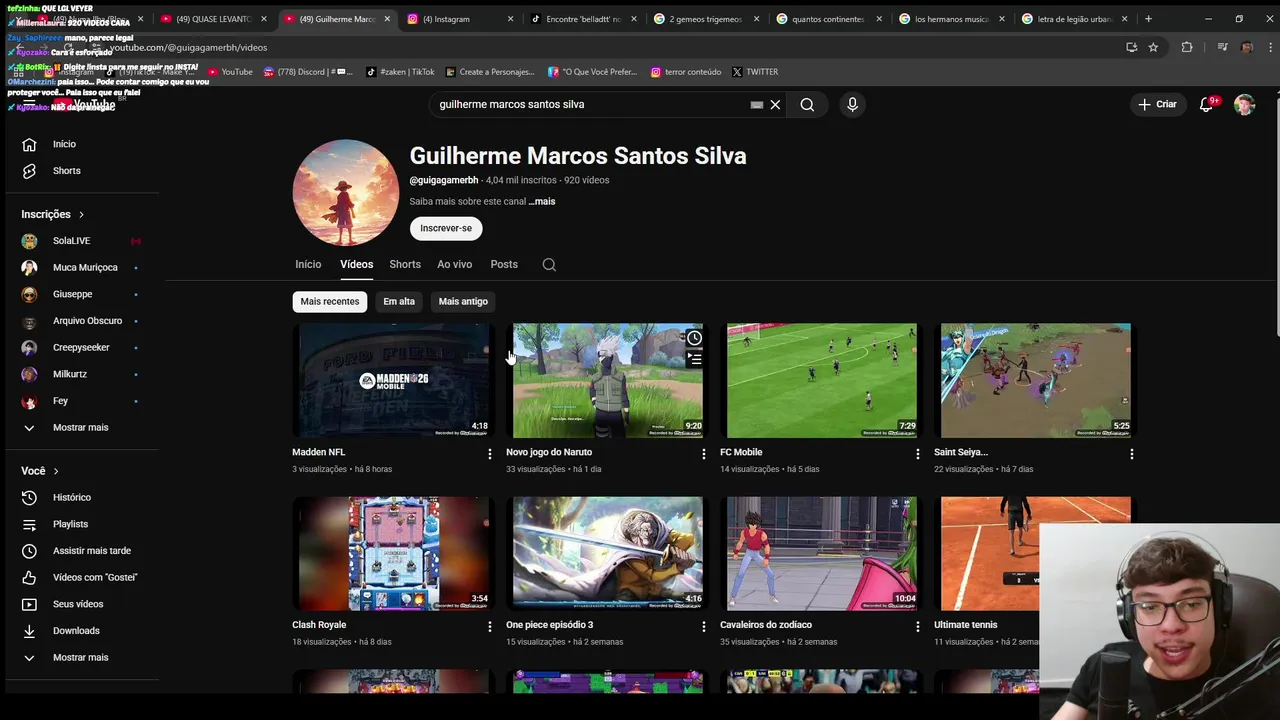Expand channel description with ...mais
The image size is (1280, 720).
pos(542,201)
